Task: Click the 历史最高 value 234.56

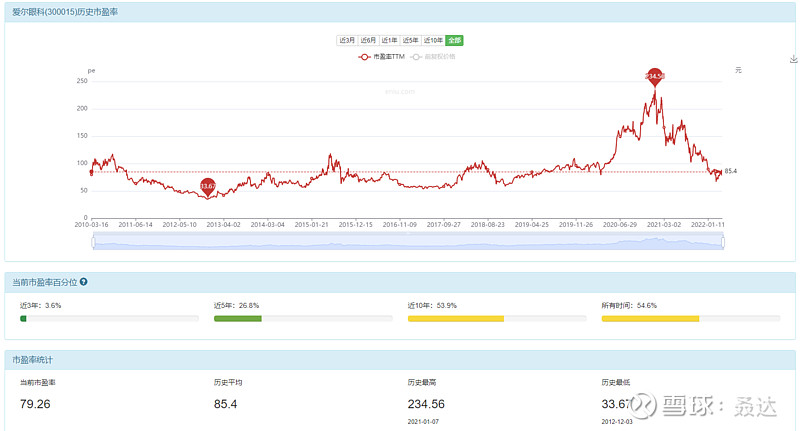Action: (426, 404)
